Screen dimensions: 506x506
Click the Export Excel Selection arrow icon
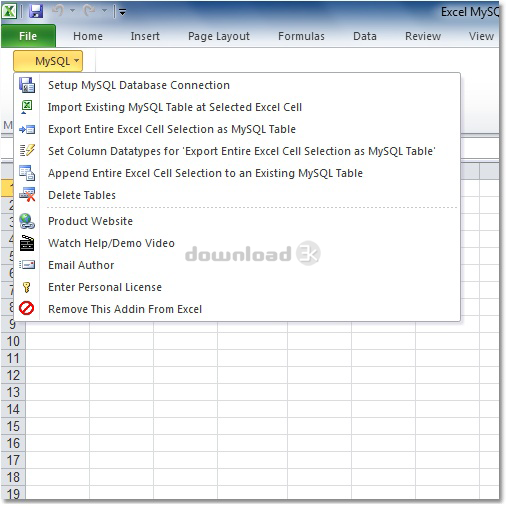tap(27, 129)
